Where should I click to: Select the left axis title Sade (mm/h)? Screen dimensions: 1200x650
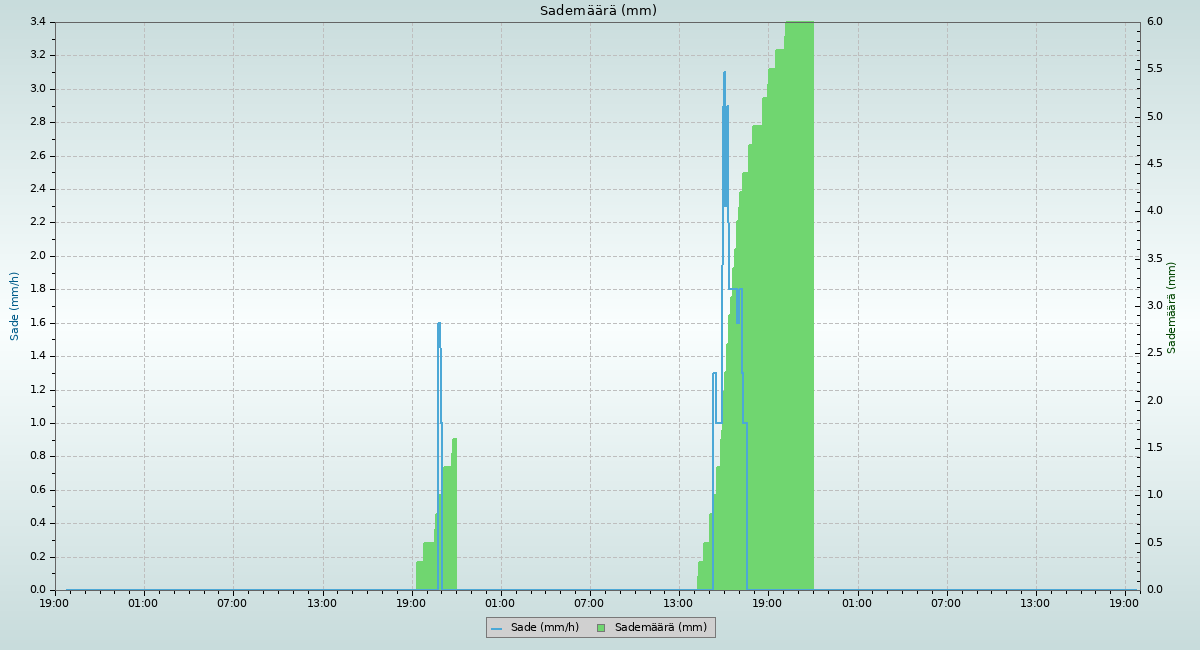coord(15,306)
